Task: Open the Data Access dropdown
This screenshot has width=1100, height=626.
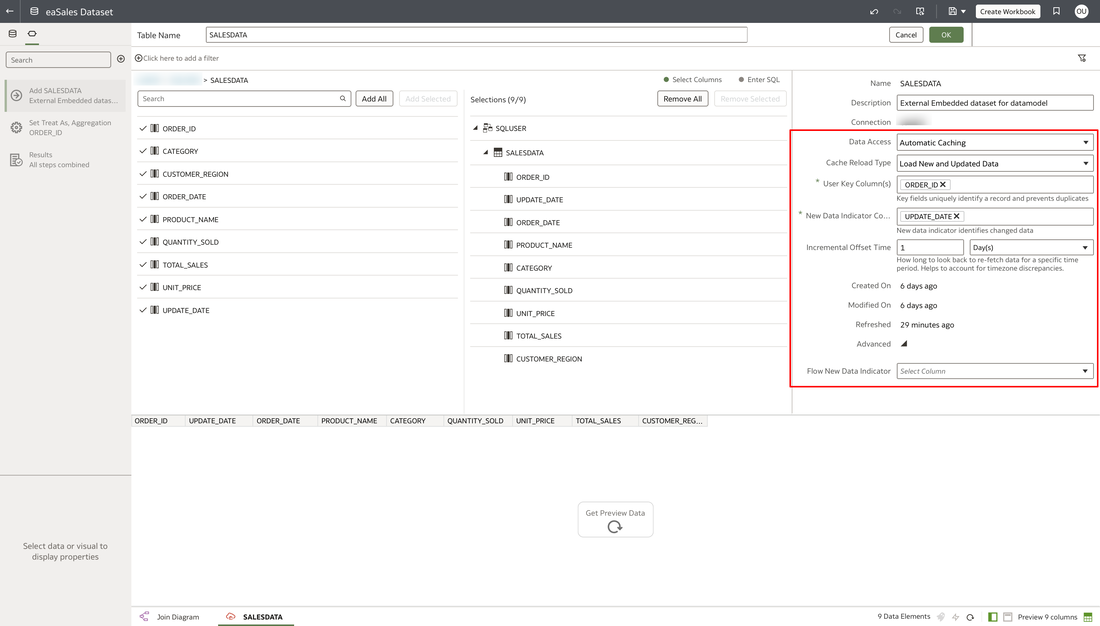Action: point(995,142)
